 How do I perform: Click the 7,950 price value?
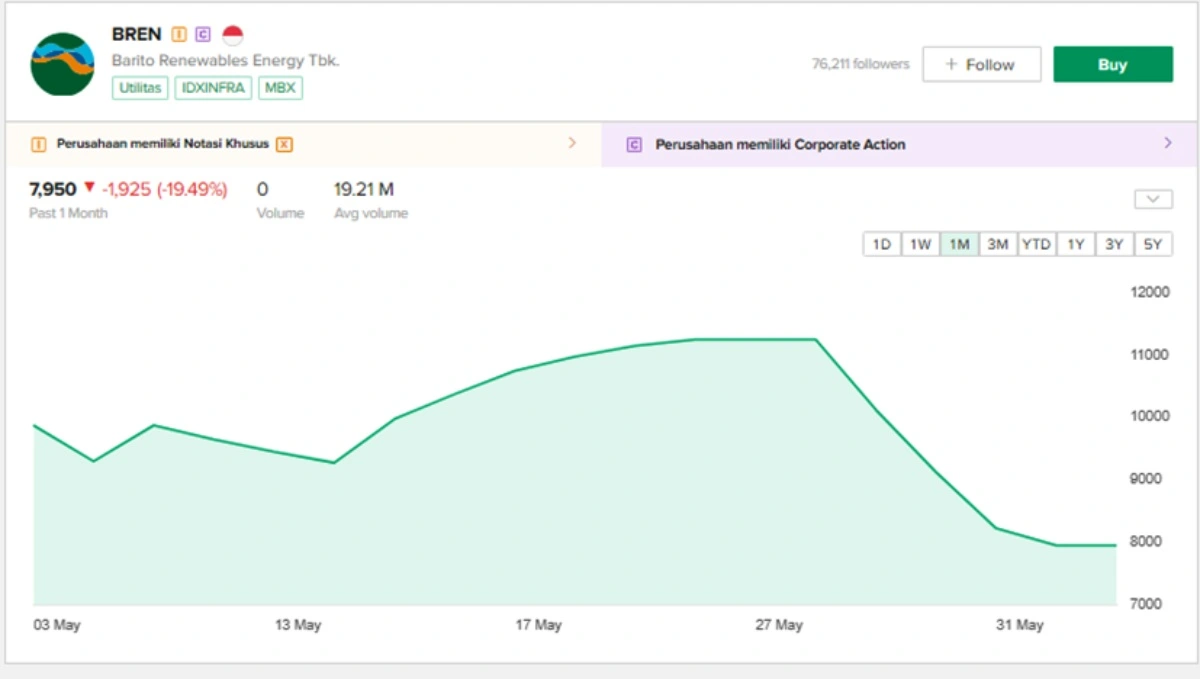tap(53, 188)
